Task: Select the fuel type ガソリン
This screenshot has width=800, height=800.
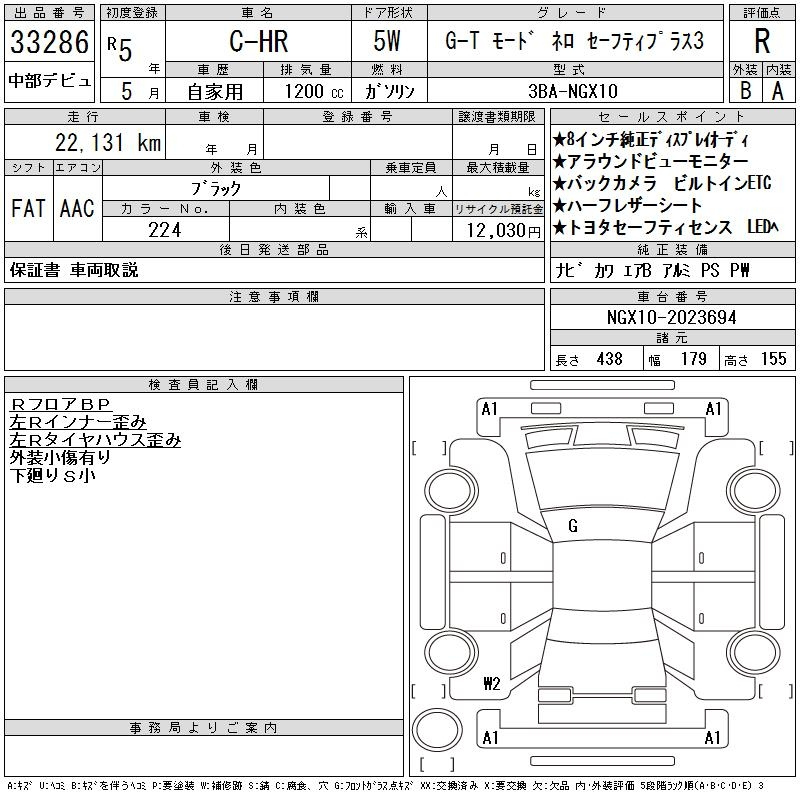Action: 390,91
